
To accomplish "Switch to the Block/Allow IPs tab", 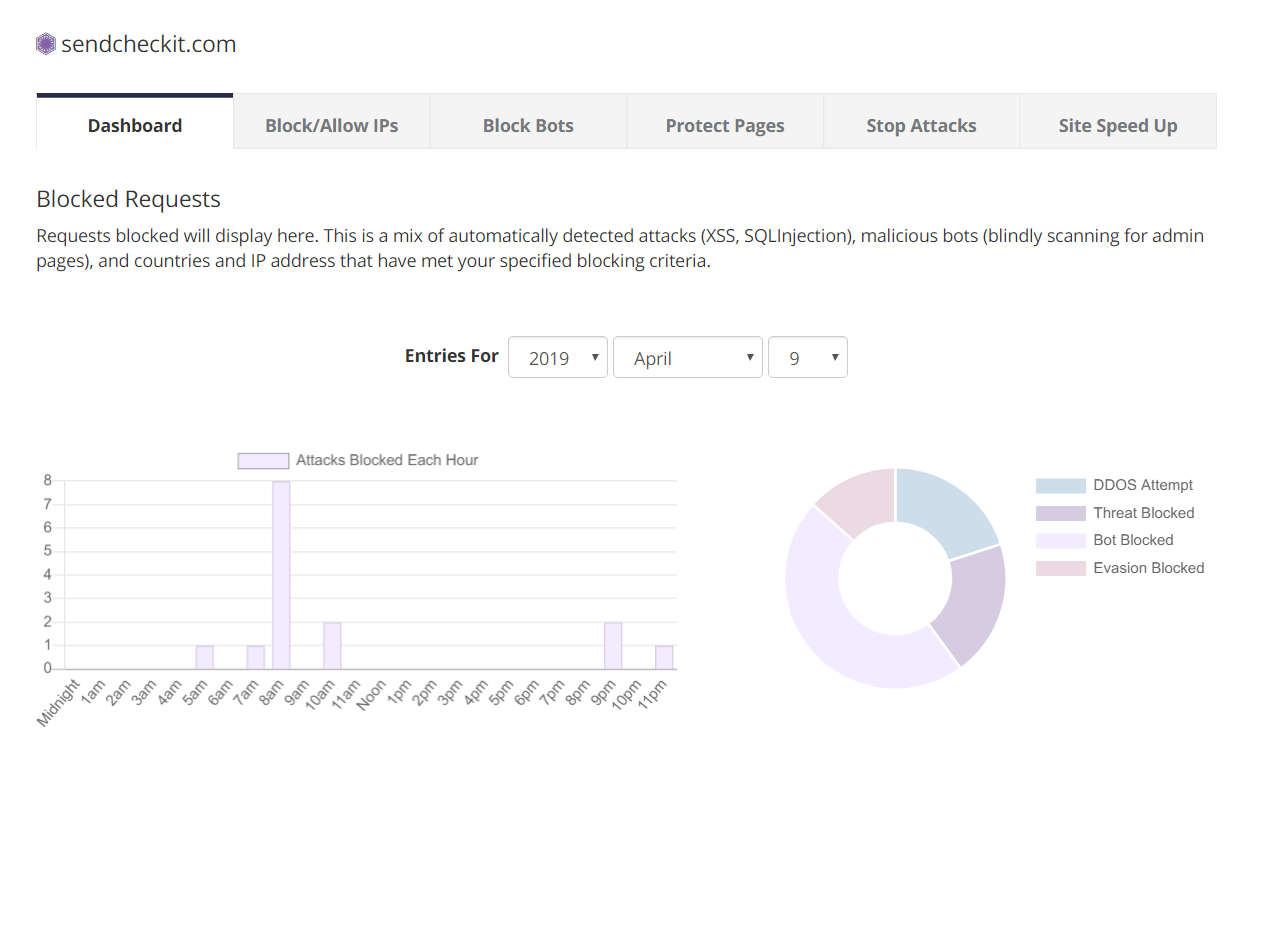I will [x=331, y=125].
